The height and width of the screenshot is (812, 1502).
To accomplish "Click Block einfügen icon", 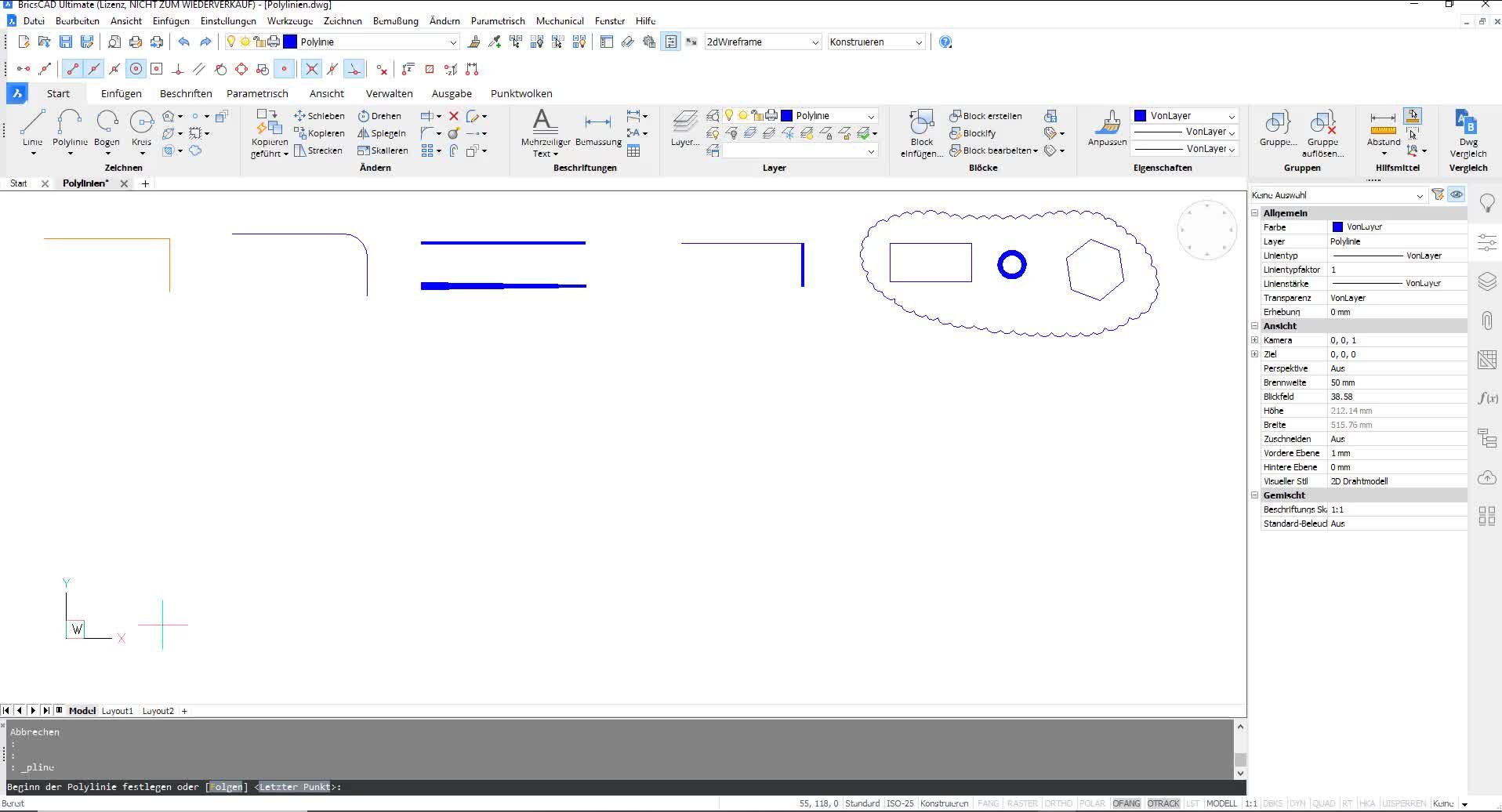I will 922,133.
